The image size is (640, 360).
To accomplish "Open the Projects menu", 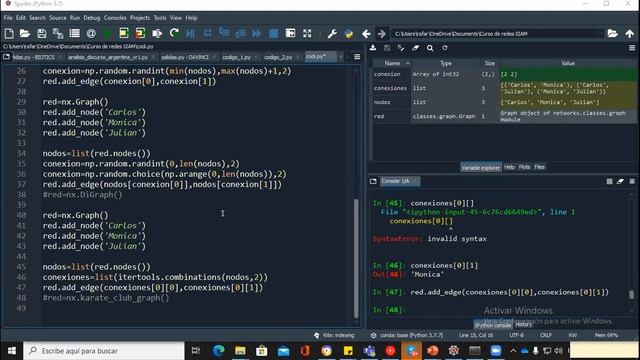I will [x=140, y=18].
